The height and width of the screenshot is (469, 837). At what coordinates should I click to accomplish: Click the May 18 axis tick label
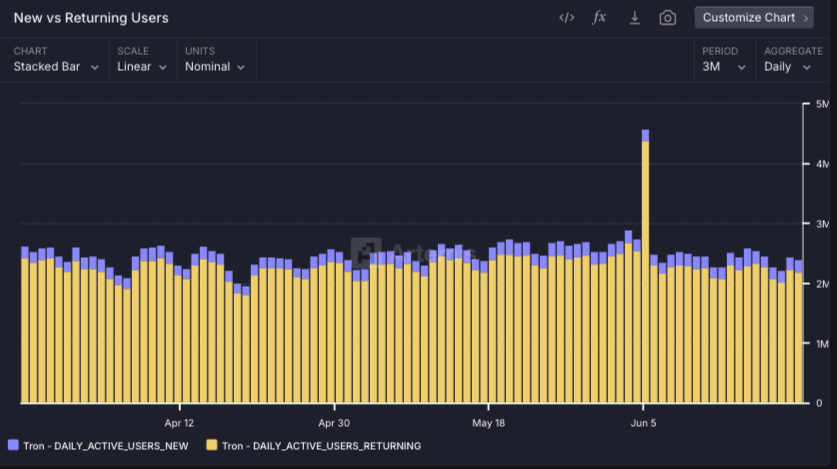(x=488, y=423)
